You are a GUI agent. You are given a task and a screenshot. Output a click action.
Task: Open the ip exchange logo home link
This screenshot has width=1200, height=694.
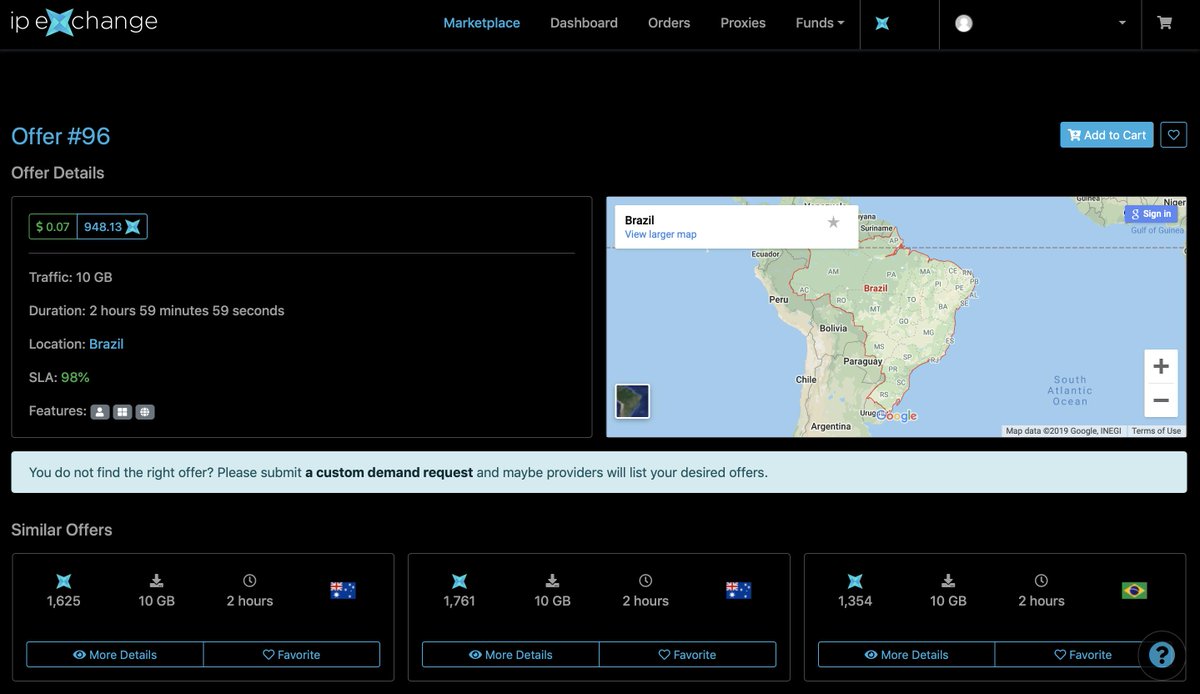click(x=84, y=22)
